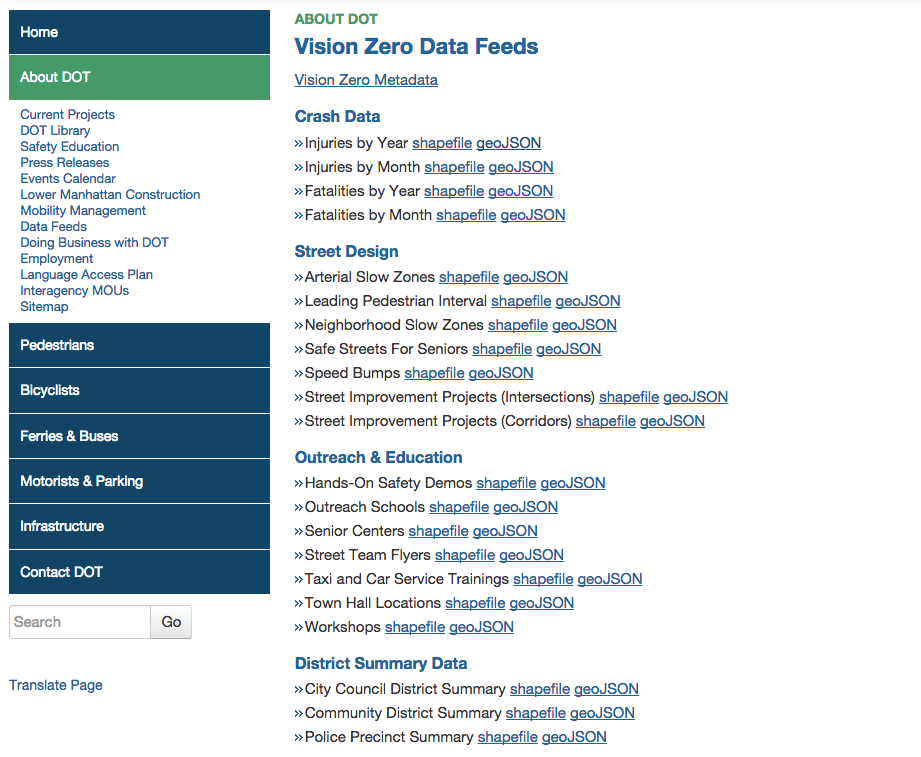Screen dimensions: 921x757
Task: Open Mobility Management sidebar link
Action: [x=83, y=210]
